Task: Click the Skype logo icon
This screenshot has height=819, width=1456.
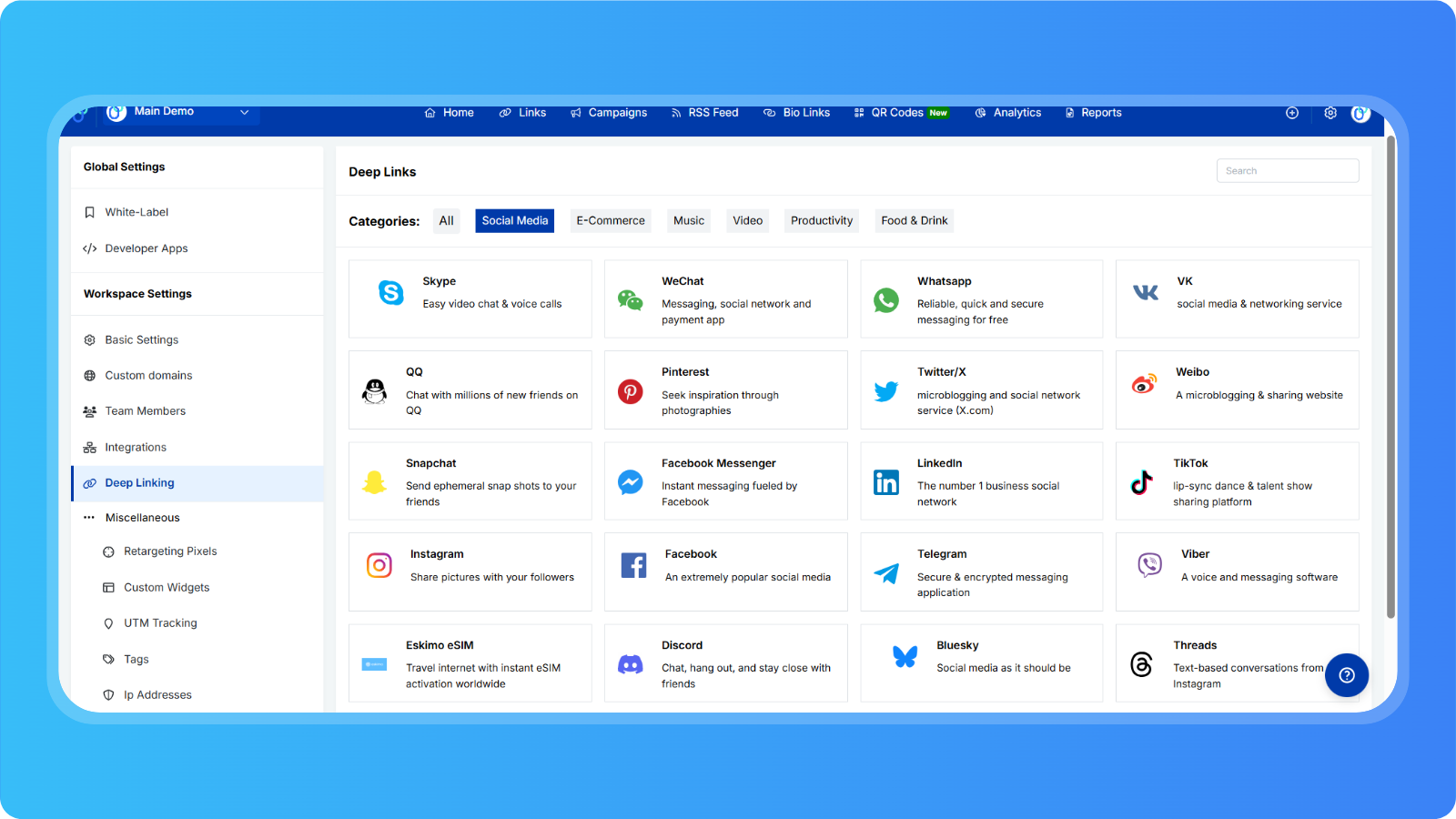Action: click(390, 292)
